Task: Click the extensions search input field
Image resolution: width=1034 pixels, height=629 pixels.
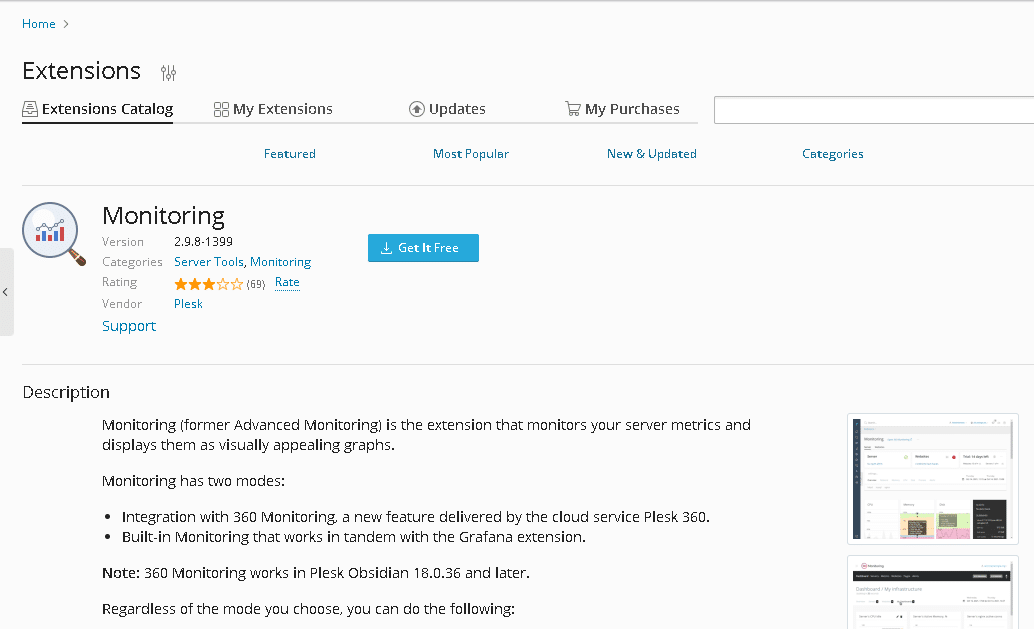Action: (873, 110)
